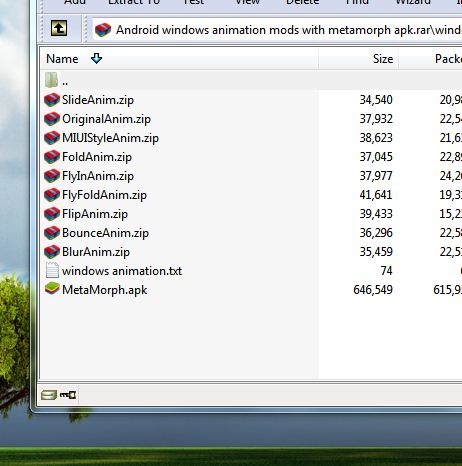Click the Find toolbar button

pos(357,3)
